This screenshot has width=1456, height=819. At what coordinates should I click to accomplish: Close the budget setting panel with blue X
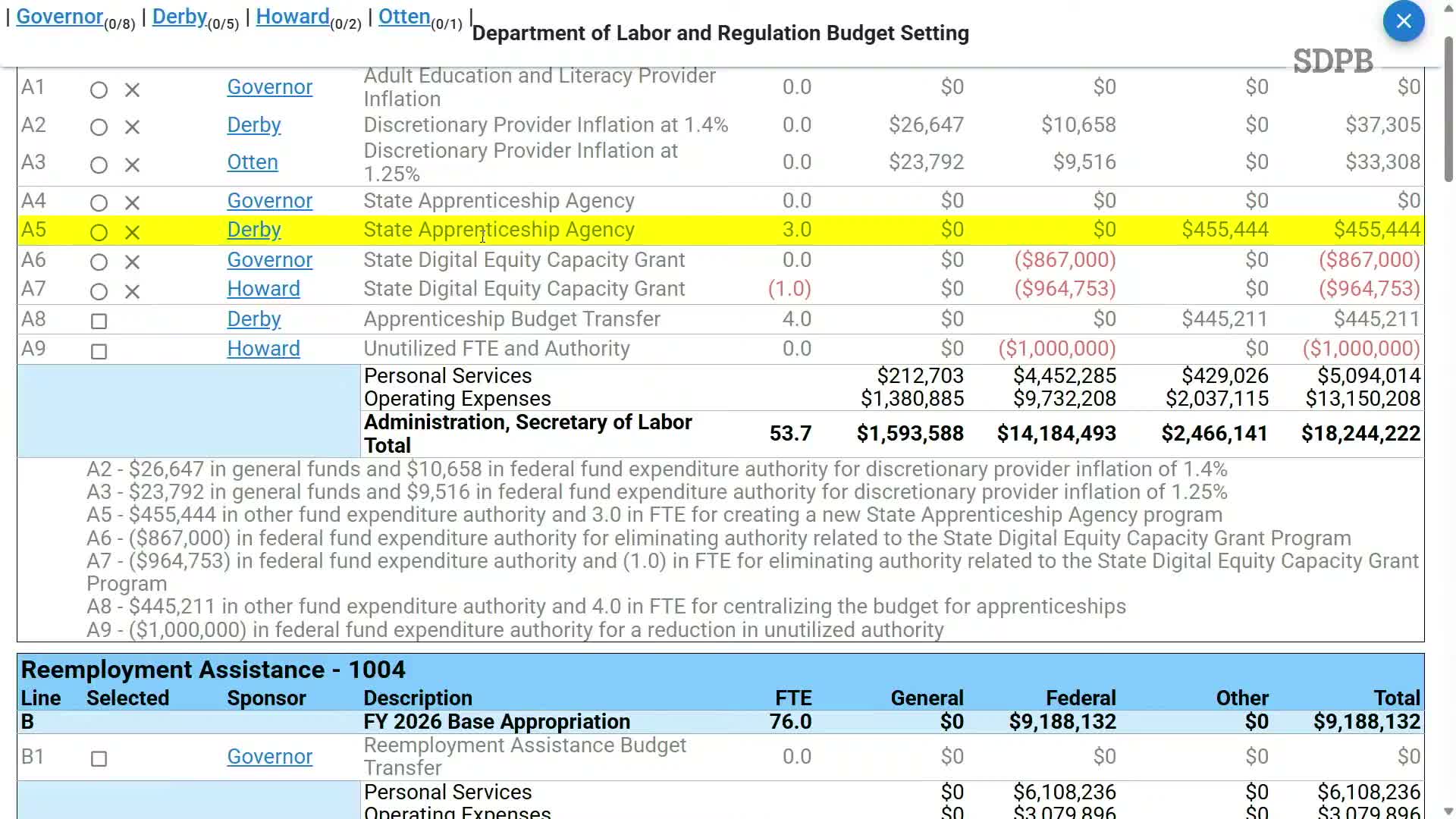tap(1403, 21)
